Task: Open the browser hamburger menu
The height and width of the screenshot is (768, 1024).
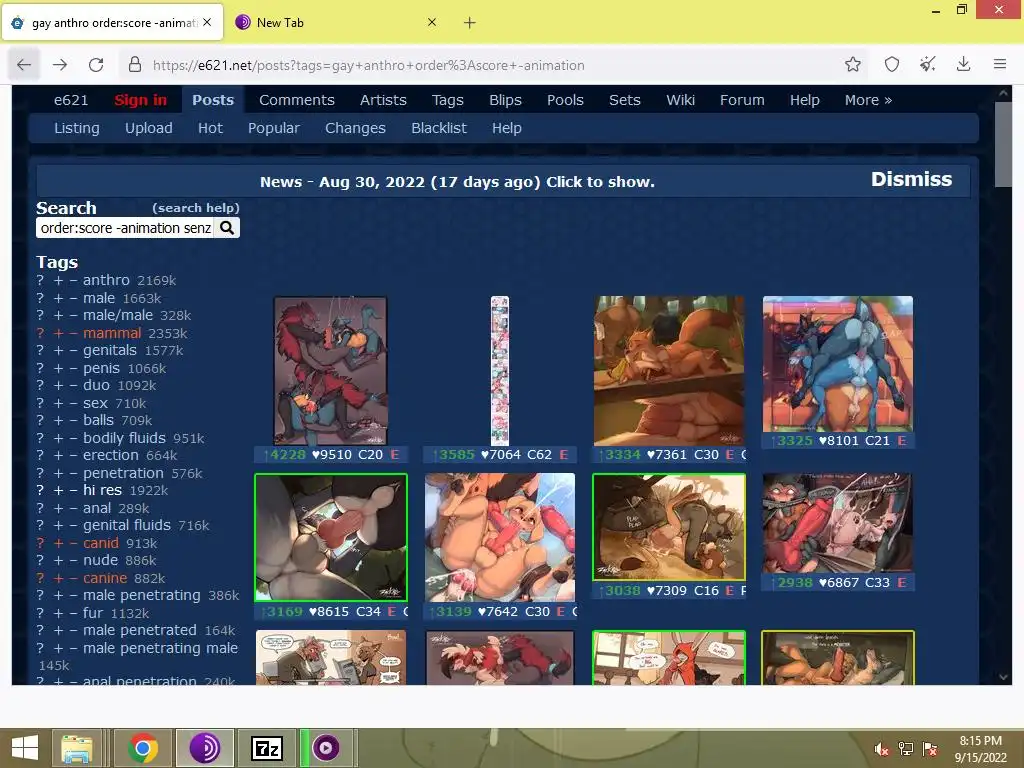Action: pos(999,64)
